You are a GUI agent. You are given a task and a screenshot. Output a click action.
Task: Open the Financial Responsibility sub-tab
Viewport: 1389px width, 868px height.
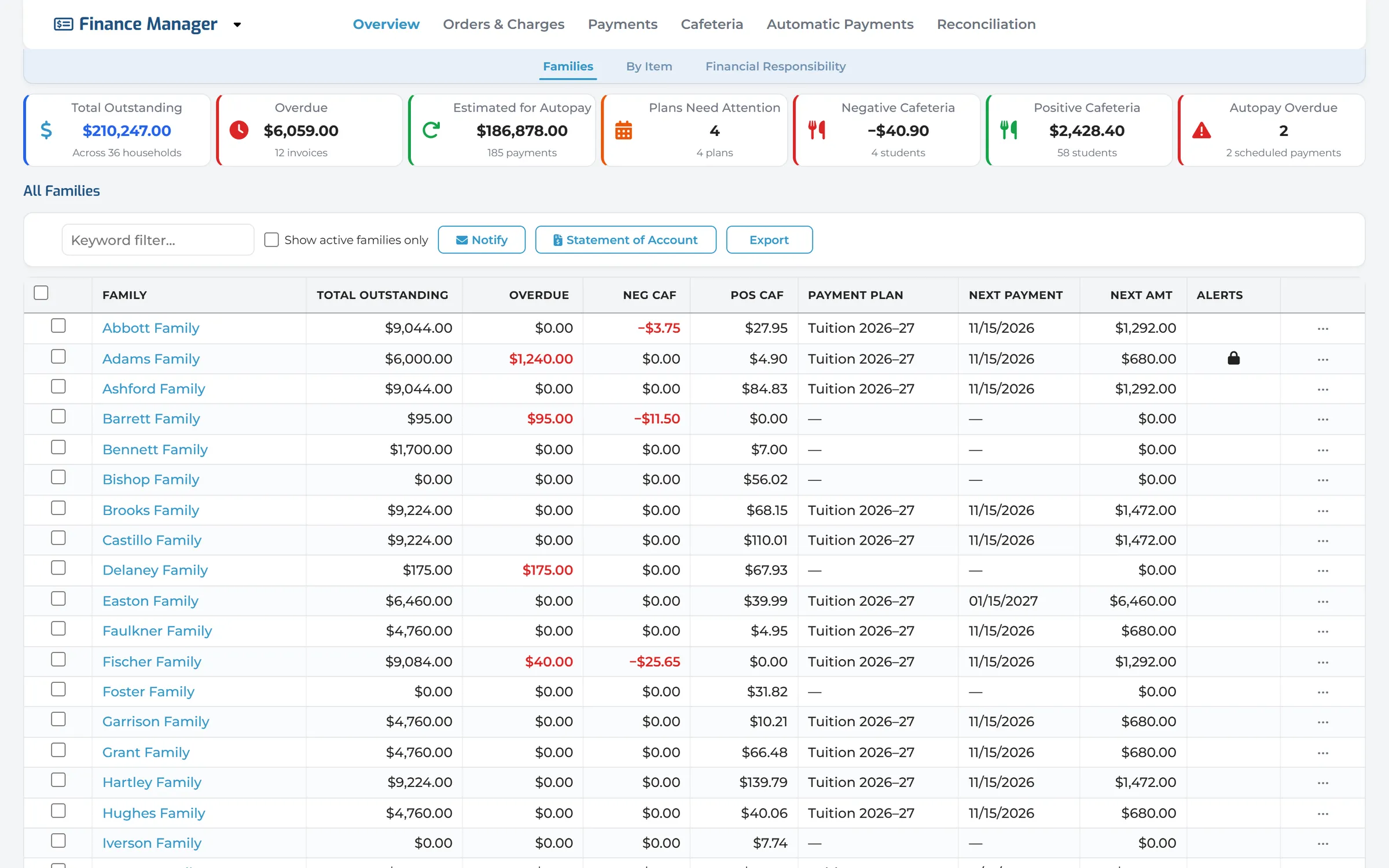click(776, 67)
